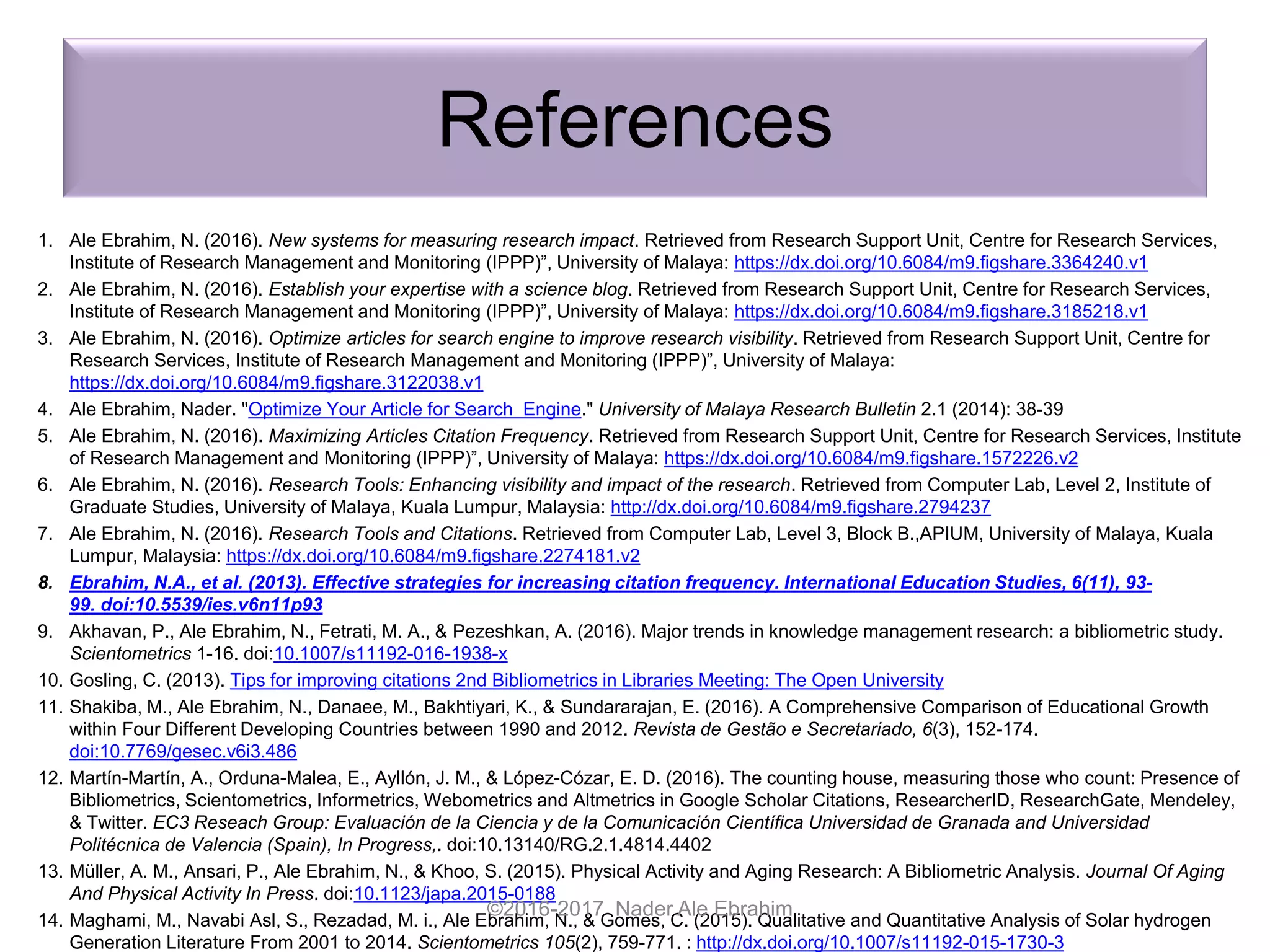The image size is (1270, 952).
Task: Click 'Journal Of Aging And Physical Activity' text
Action: pyautogui.click(x=647, y=882)
